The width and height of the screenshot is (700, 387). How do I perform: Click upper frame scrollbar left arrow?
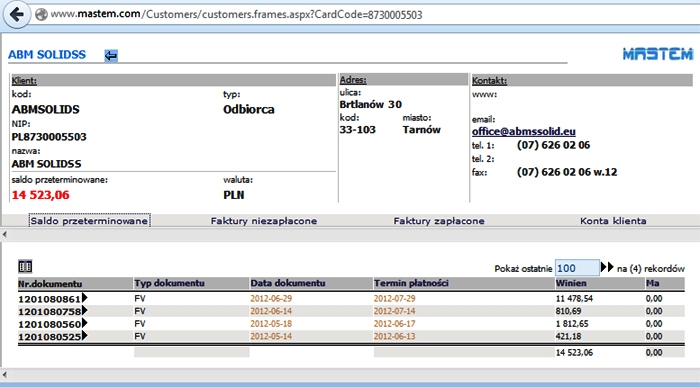click(x=4, y=234)
